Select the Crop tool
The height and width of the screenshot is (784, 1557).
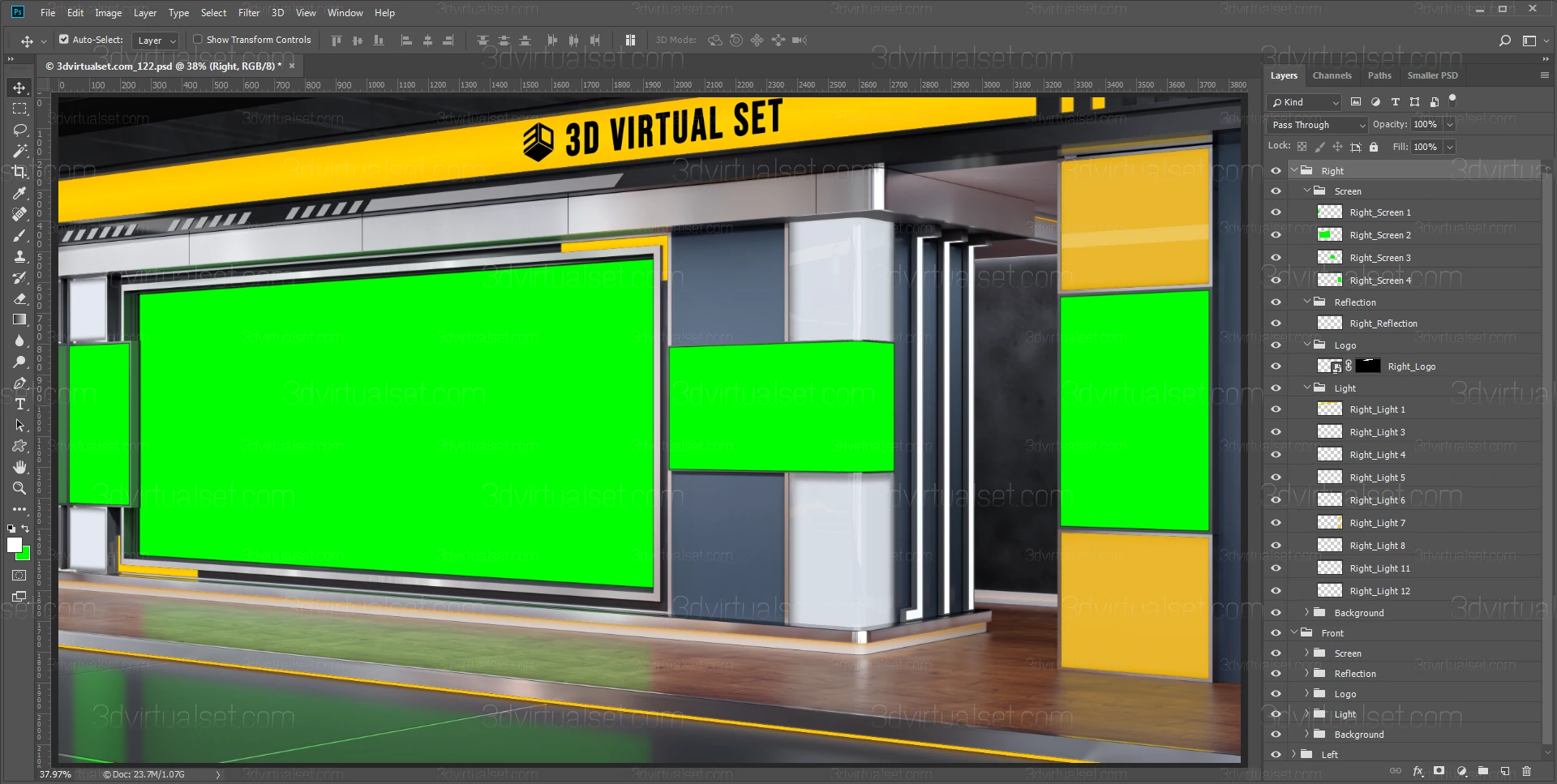click(x=19, y=172)
